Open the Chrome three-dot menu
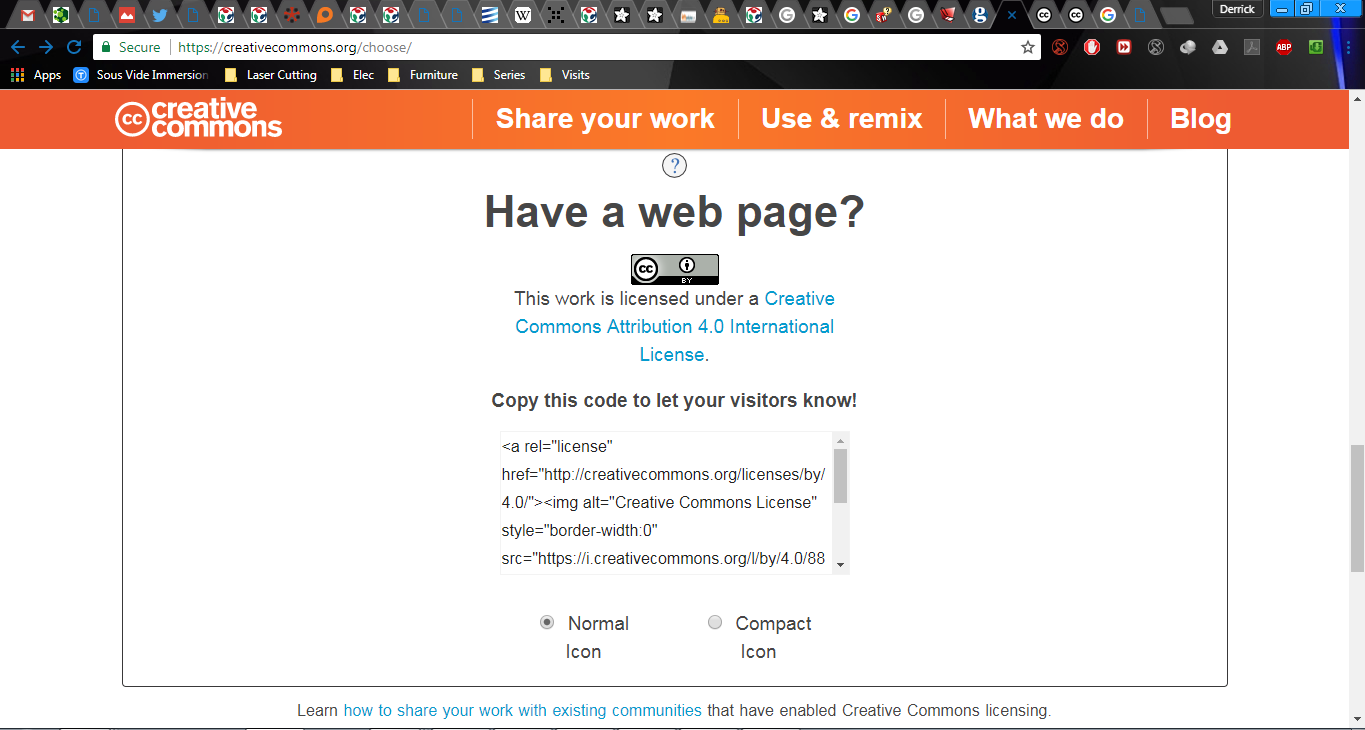Viewport: 1365px width, 730px height. 1348,47
